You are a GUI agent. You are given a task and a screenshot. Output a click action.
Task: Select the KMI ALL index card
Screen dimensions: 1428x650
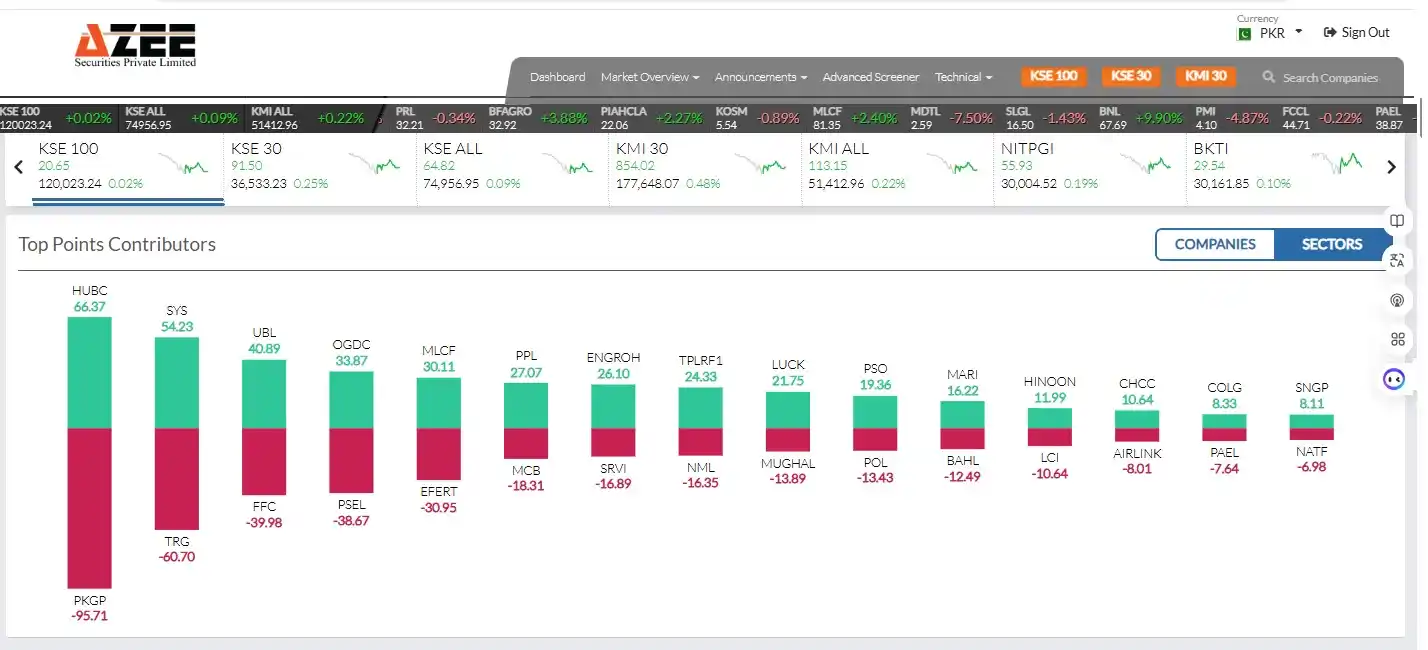point(898,167)
